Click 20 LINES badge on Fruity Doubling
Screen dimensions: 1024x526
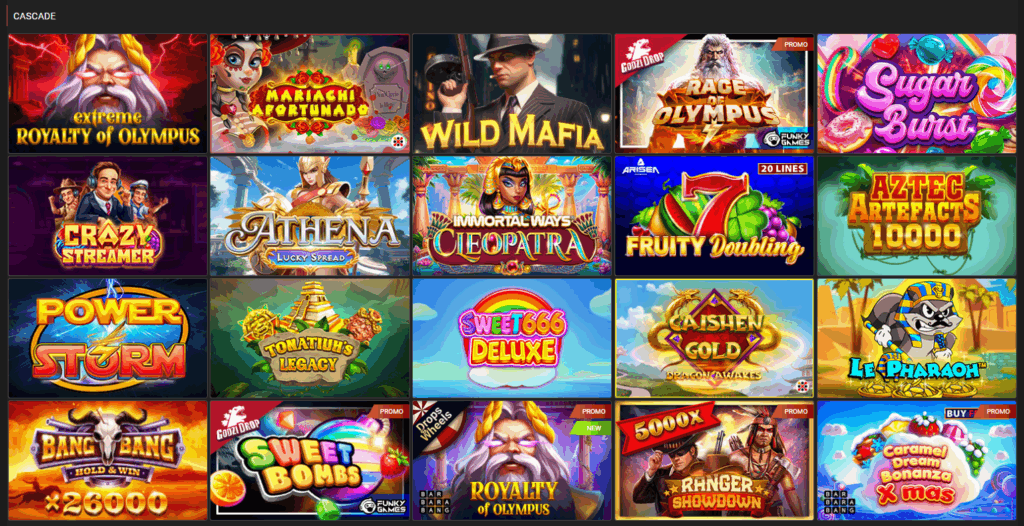782,169
